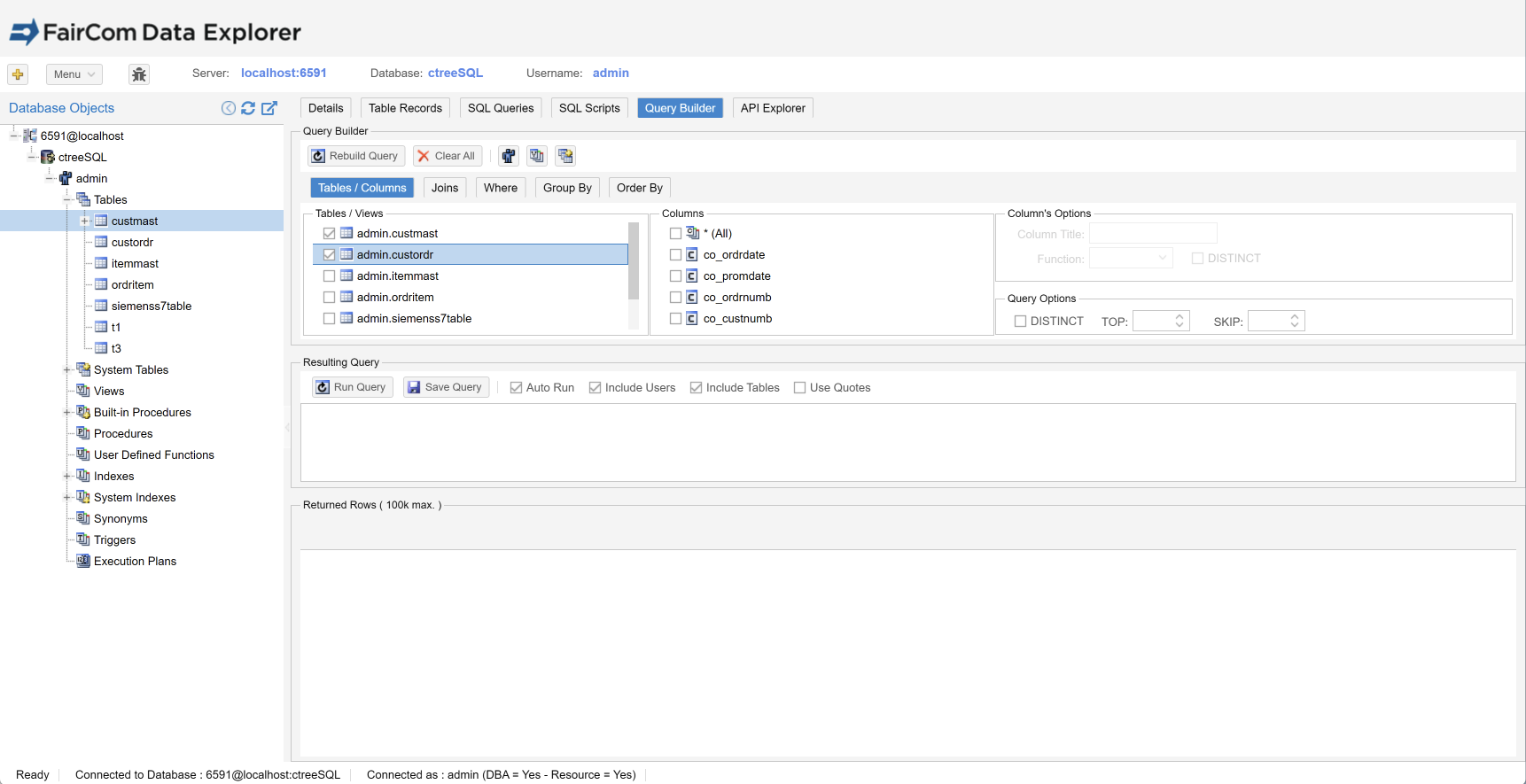Screen dimensions: 1526x784
Task: Click the yellow plus add connection icon
Action: 18,74
